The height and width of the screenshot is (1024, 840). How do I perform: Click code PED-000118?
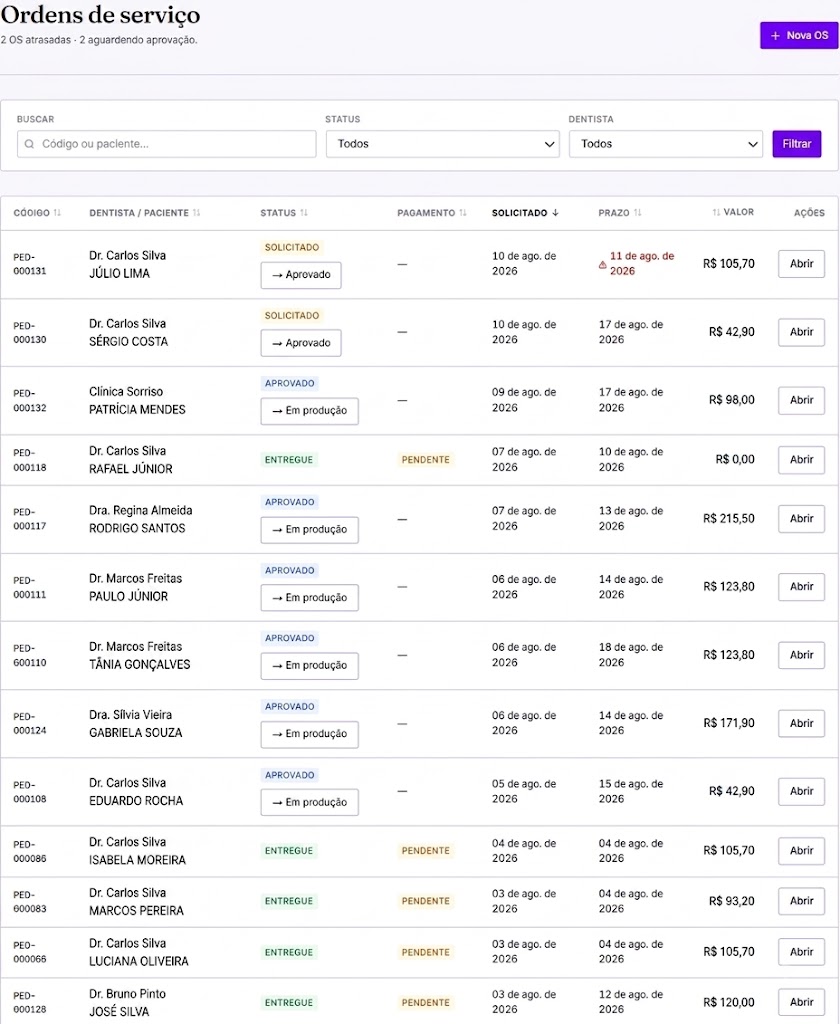pyautogui.click(x=30, y=460)
